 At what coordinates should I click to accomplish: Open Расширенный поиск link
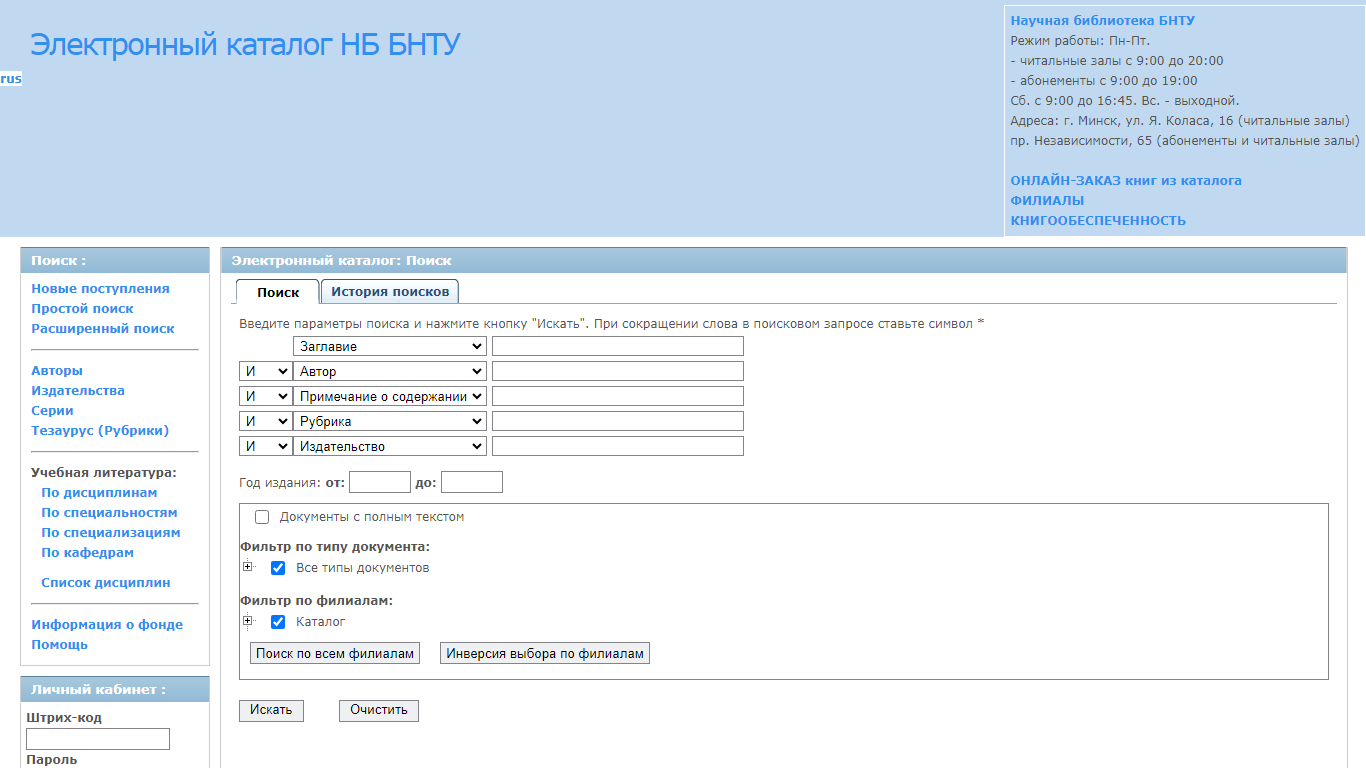tap(103, 329)
